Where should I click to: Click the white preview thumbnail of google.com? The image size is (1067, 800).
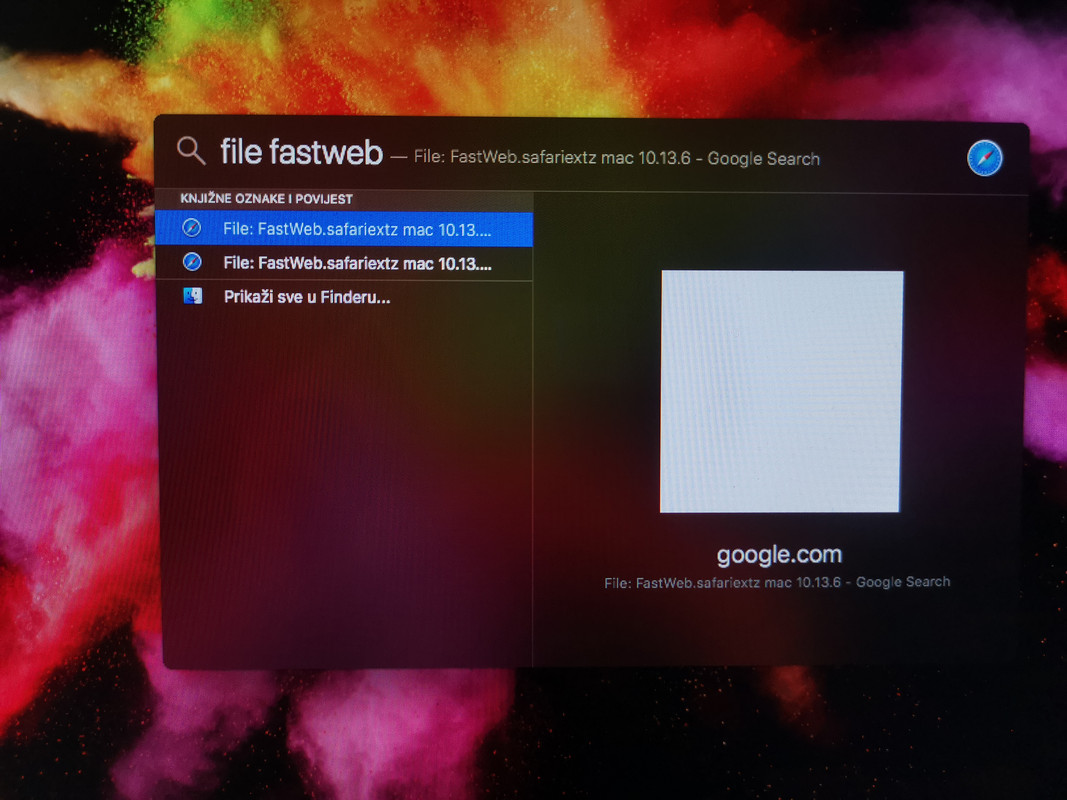pos(782,391)
